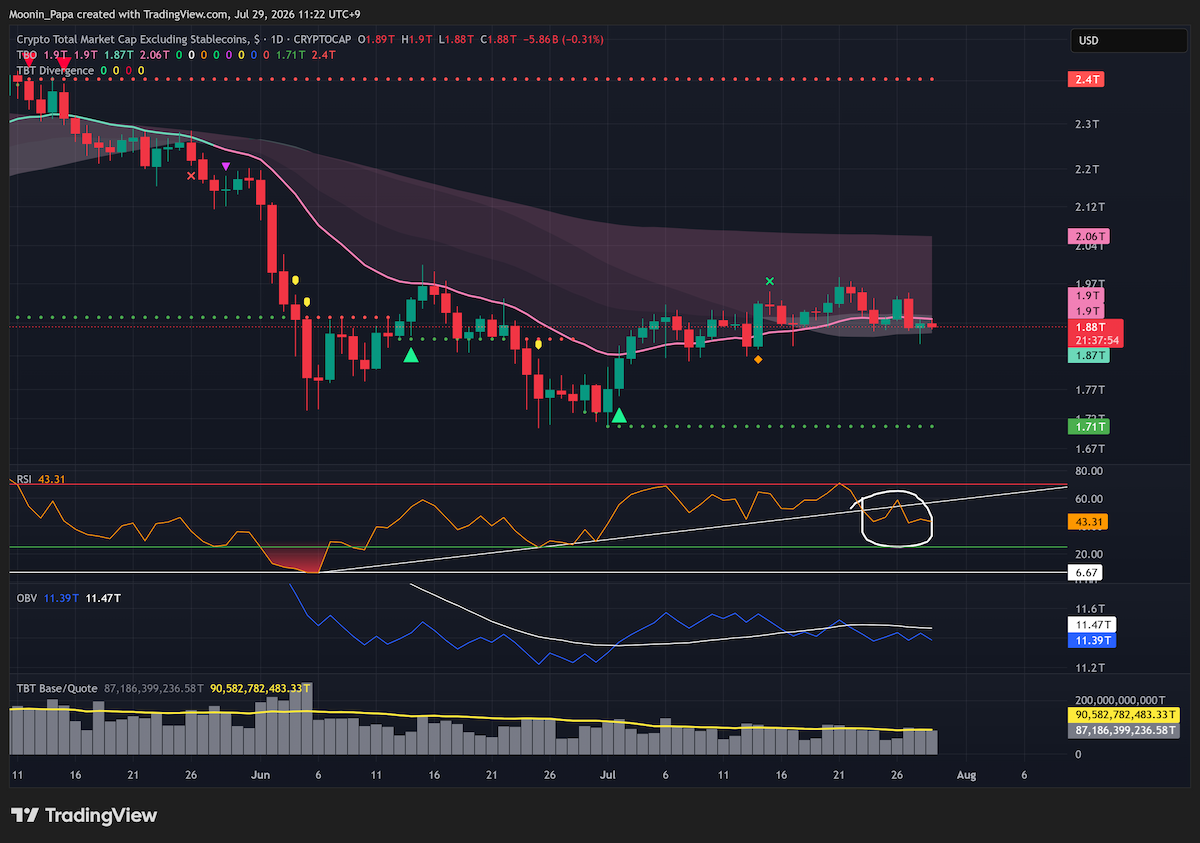Click the 'TBT Divergence' indicator legend name
Viewport: 1200px width, 843px height.
click(55, 71)
